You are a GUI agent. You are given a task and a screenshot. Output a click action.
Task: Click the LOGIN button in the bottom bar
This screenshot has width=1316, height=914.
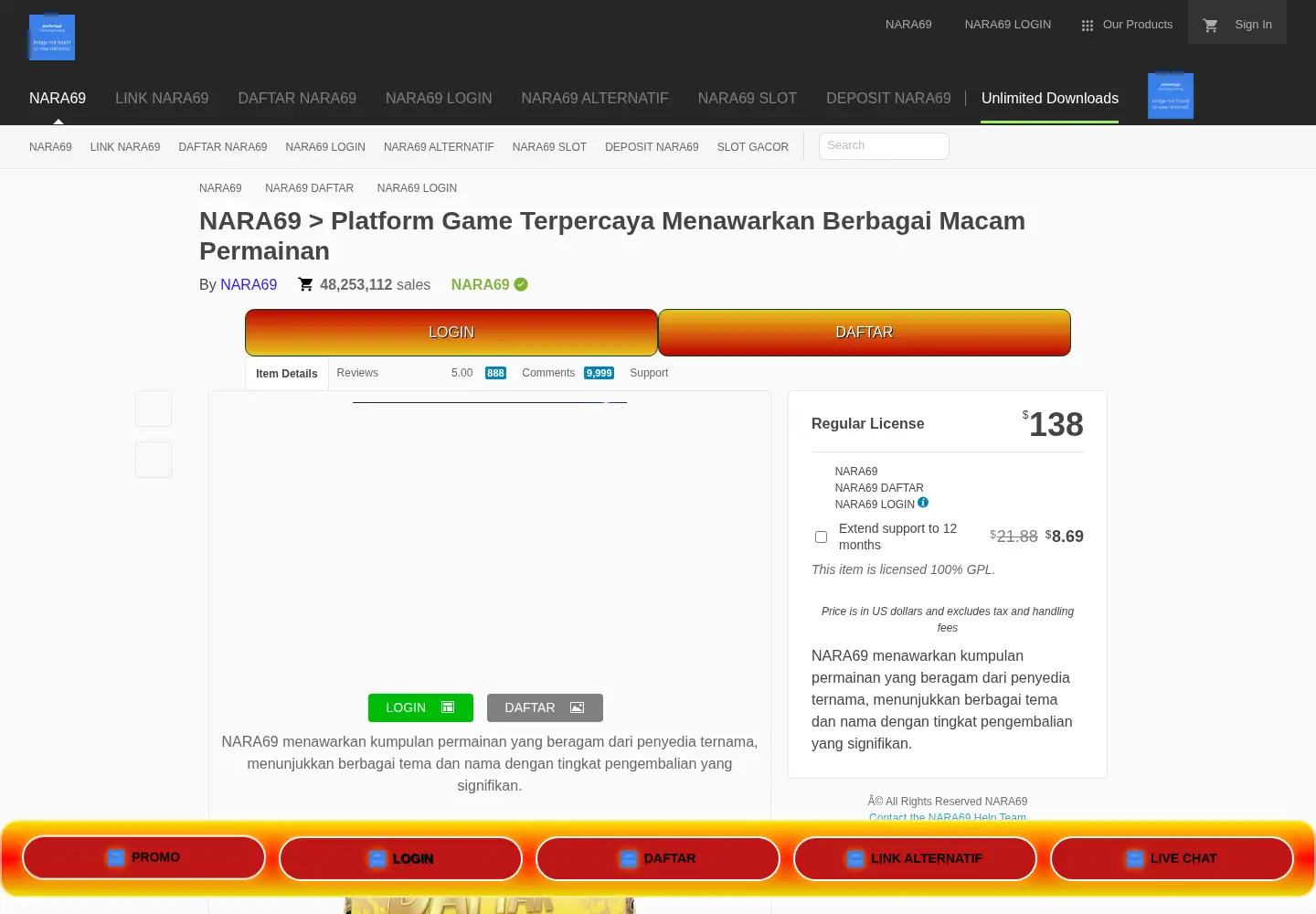click(400, 859)
